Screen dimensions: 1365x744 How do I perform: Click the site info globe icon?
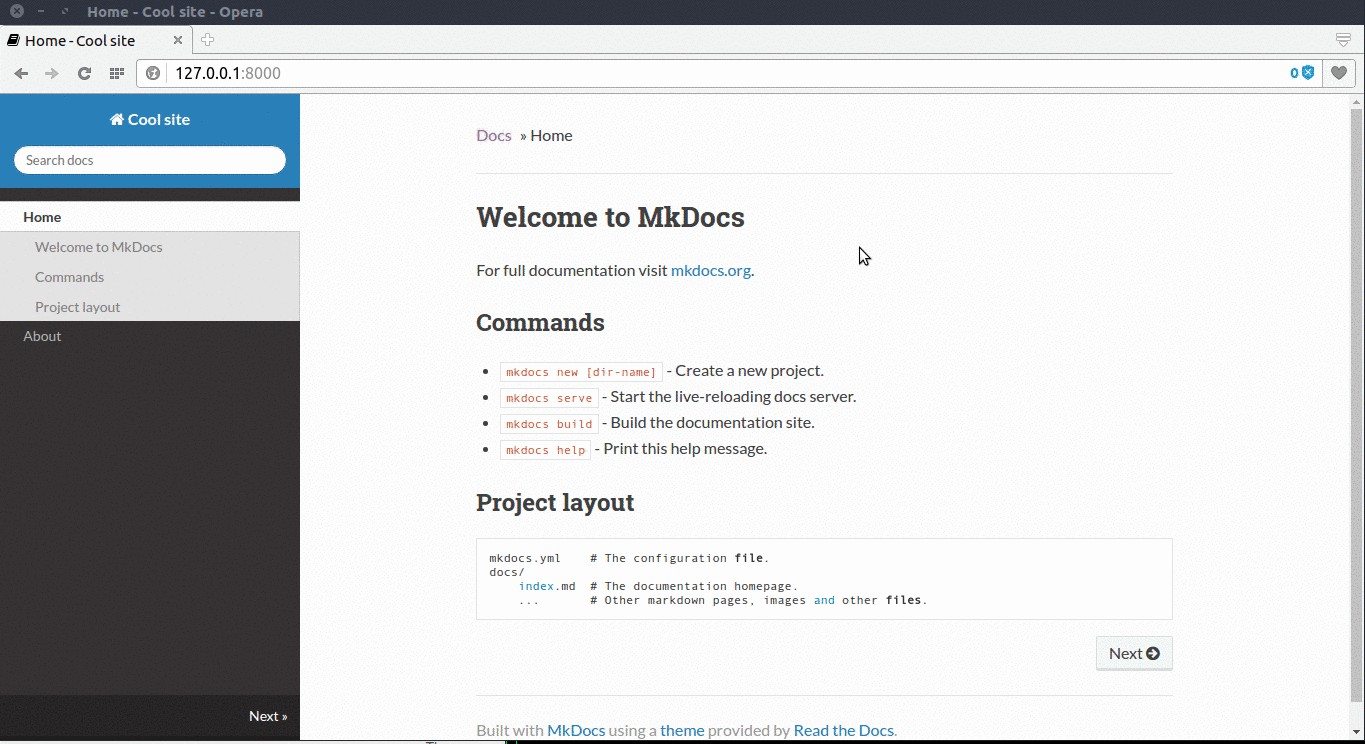click(x=153, y=73)
